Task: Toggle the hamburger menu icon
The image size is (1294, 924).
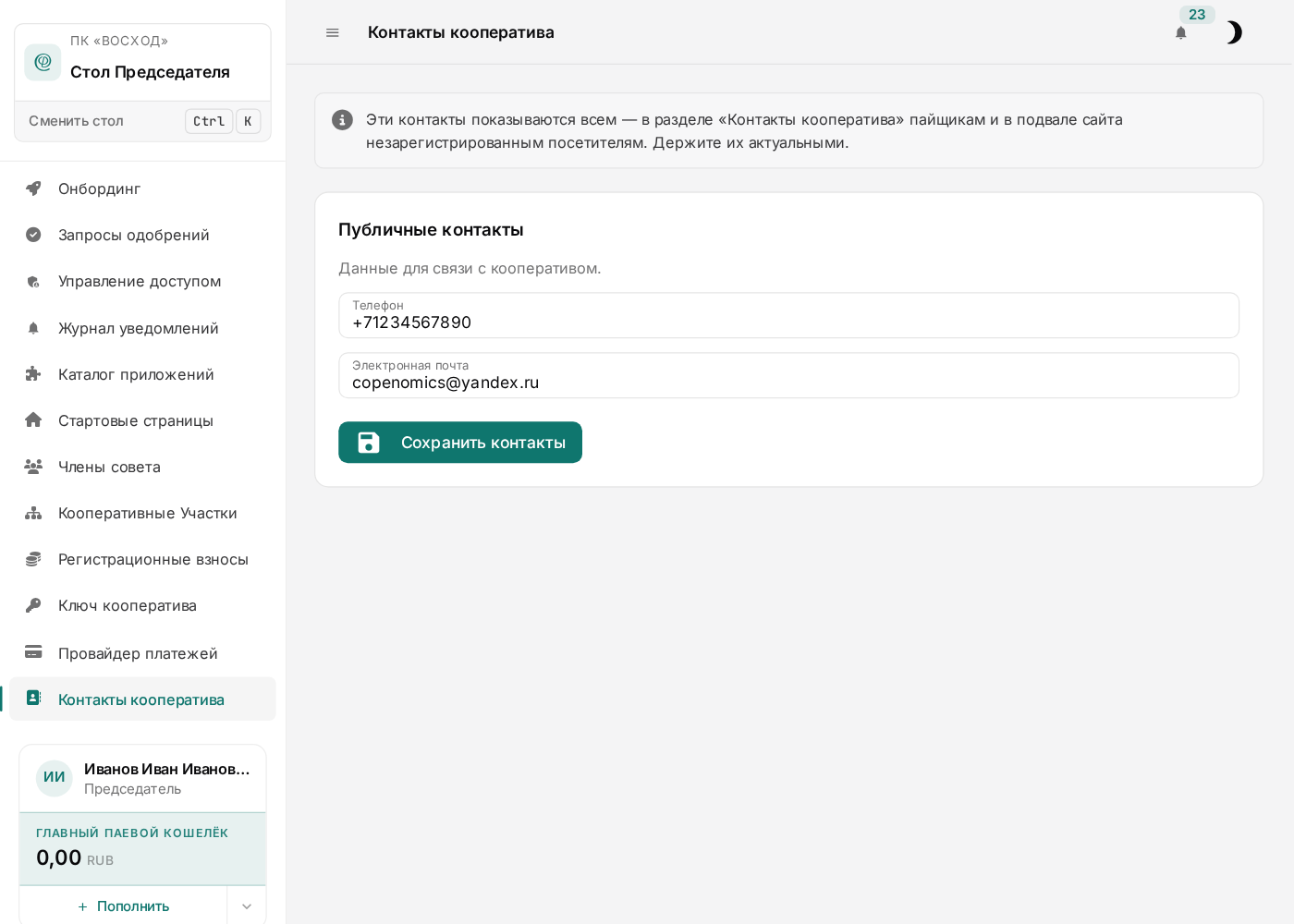Action: coord(333,32)
